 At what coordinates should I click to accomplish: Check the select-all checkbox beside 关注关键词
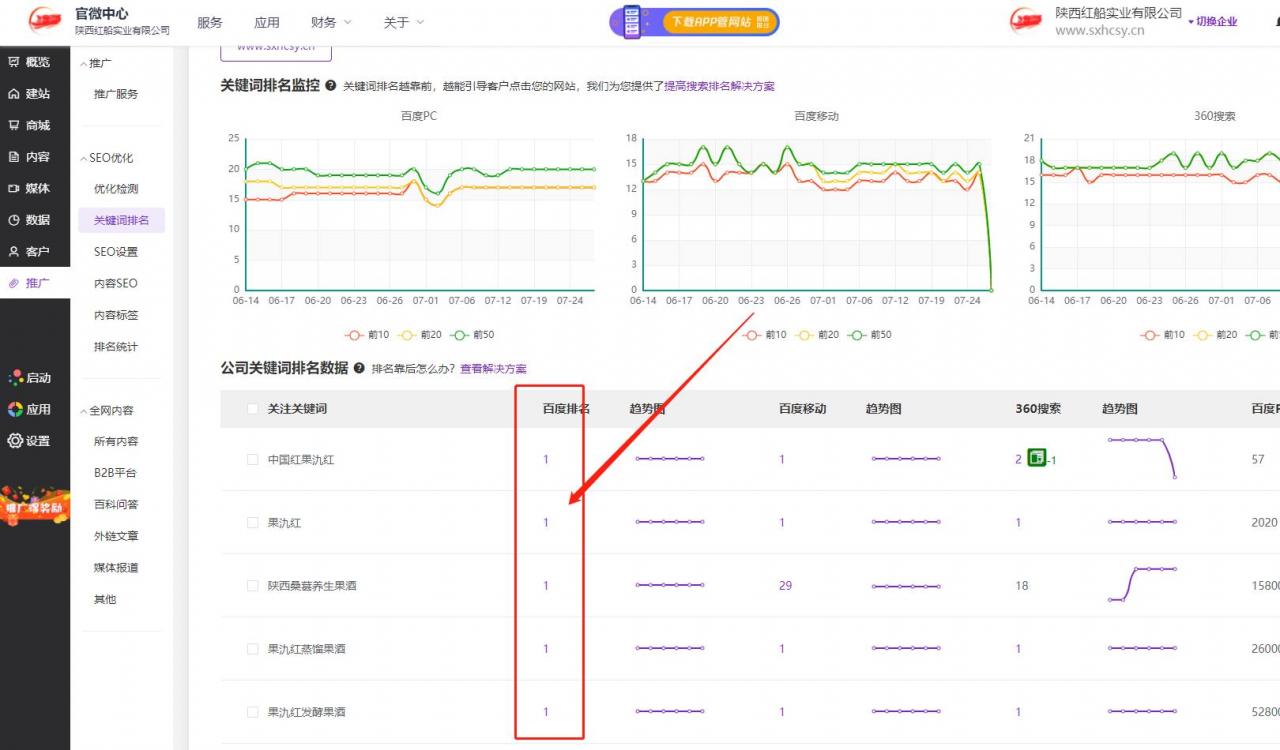[x=252, y=408]
